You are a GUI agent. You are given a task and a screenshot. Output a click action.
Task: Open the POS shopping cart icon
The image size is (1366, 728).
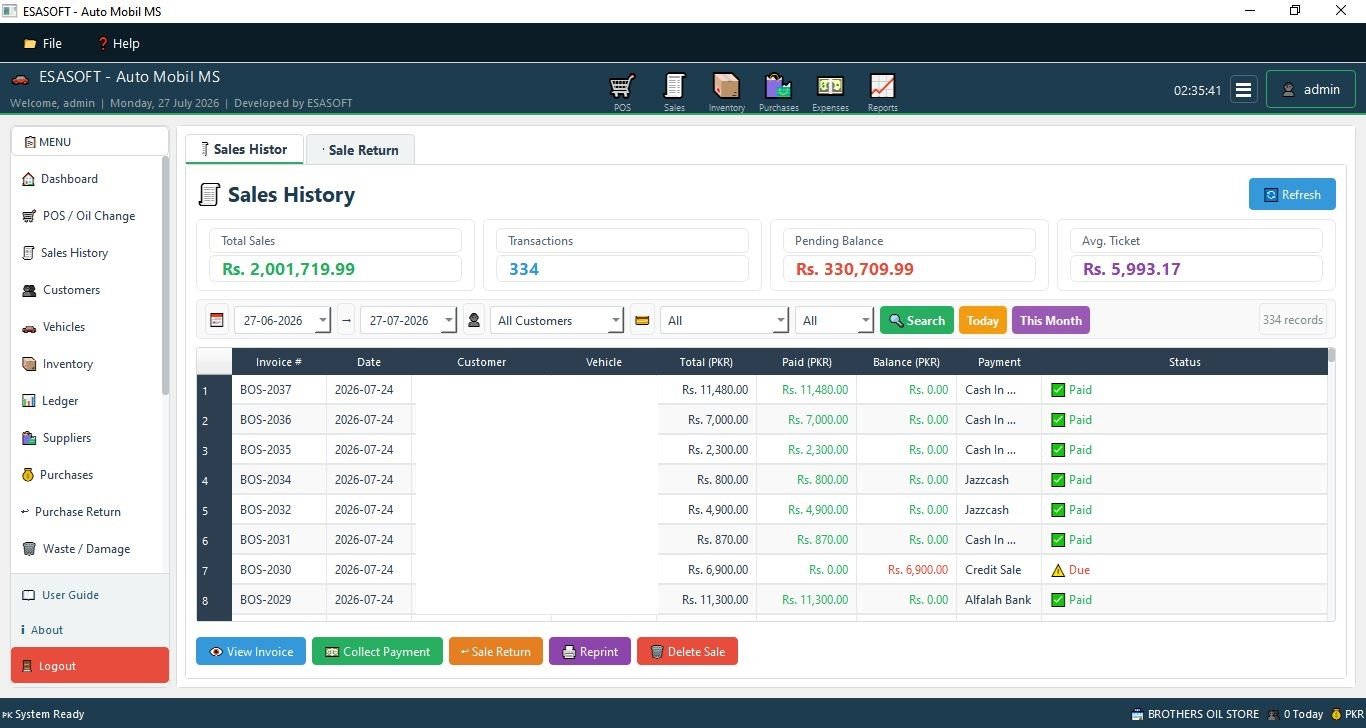pyautogui.click(x=622, y=91)
